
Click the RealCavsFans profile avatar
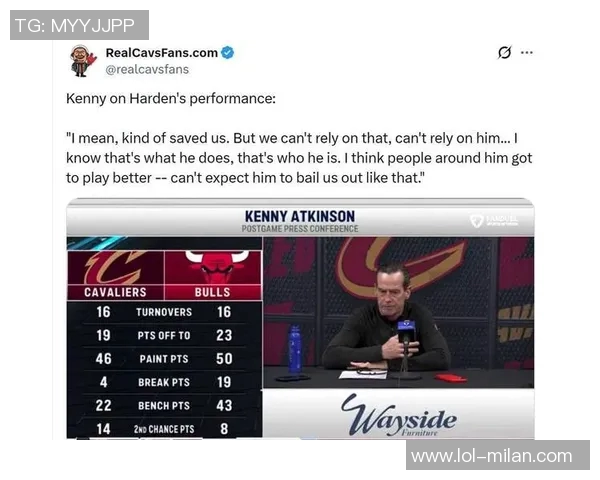[82, 60]
